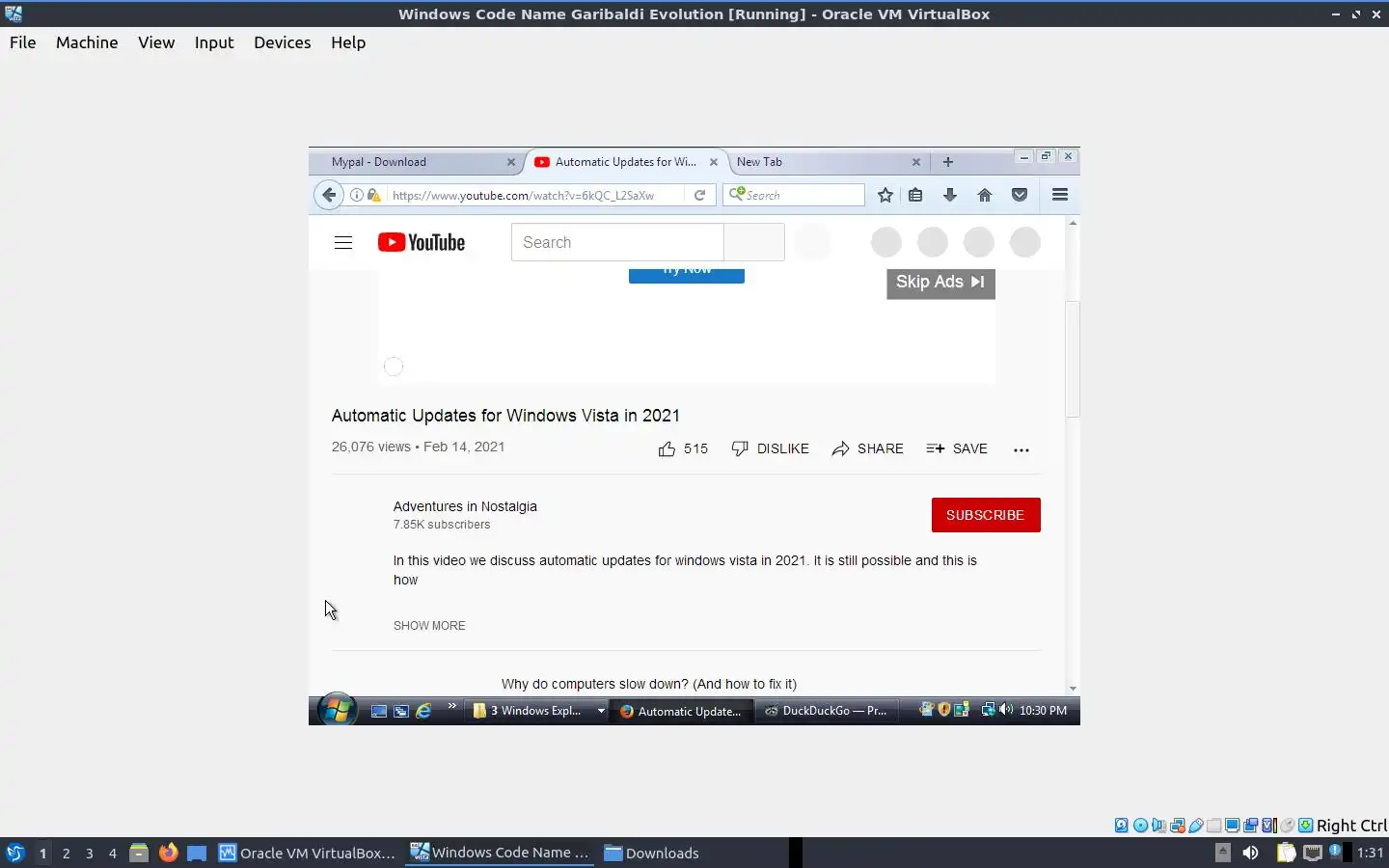
Task: Click the host panel volume icon
Action: (x=1250, y=853)
